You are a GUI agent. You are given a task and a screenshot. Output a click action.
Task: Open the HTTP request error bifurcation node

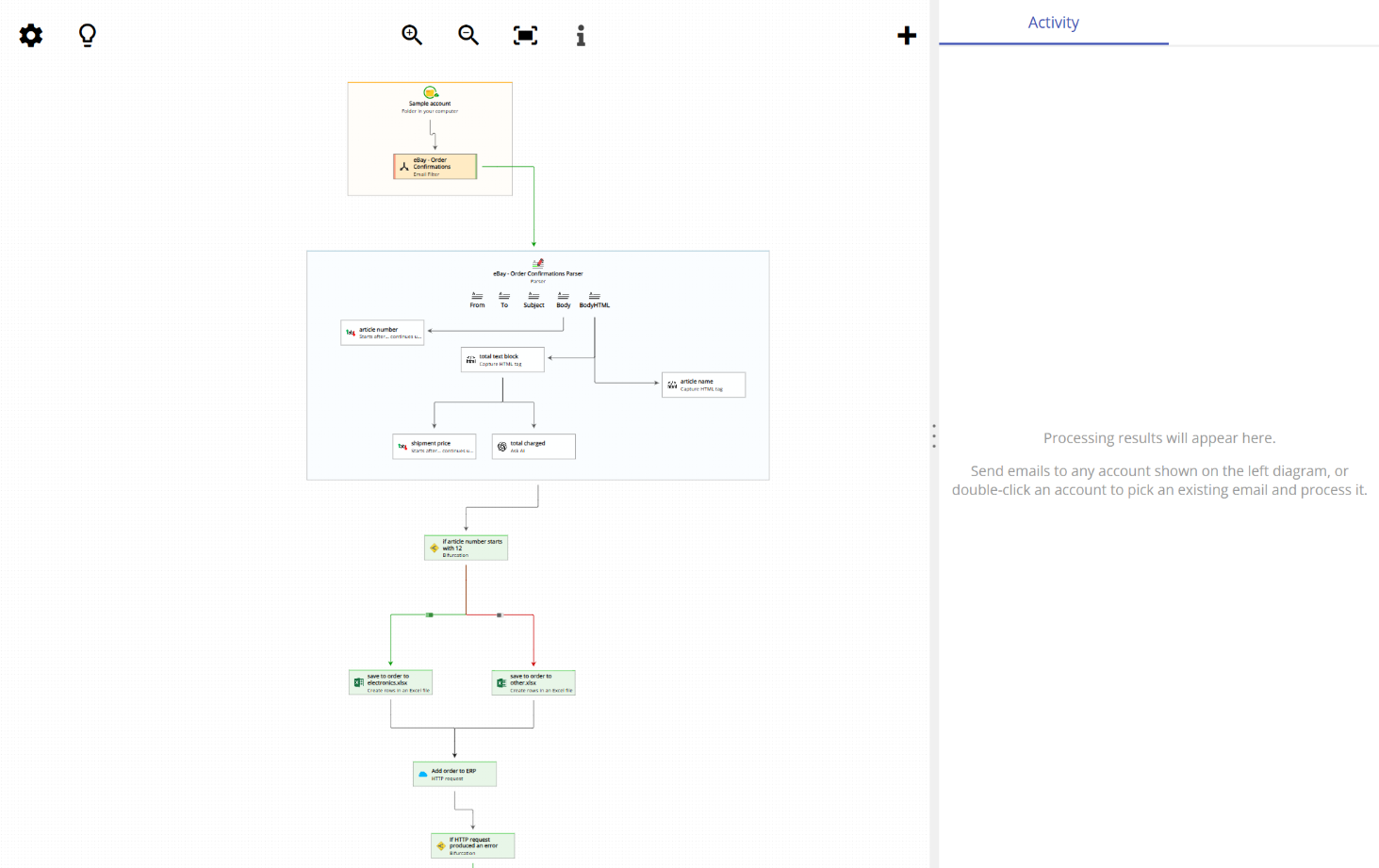point(472,845)
